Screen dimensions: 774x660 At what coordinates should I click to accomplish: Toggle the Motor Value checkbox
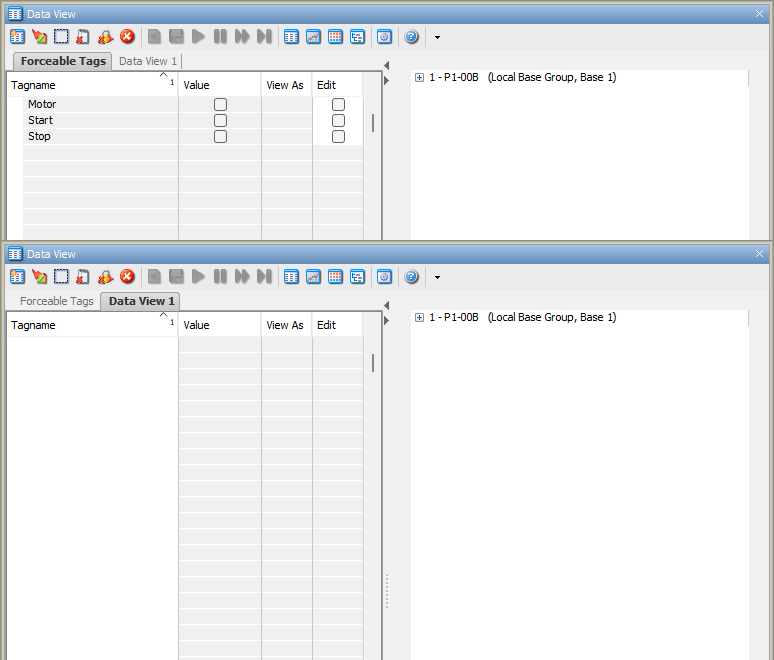[x=220, y=105]
